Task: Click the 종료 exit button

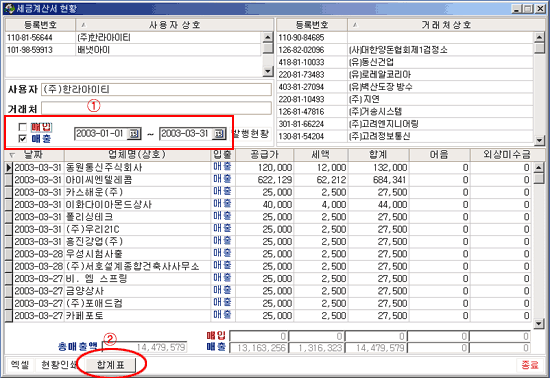Action: pos(530,365)
